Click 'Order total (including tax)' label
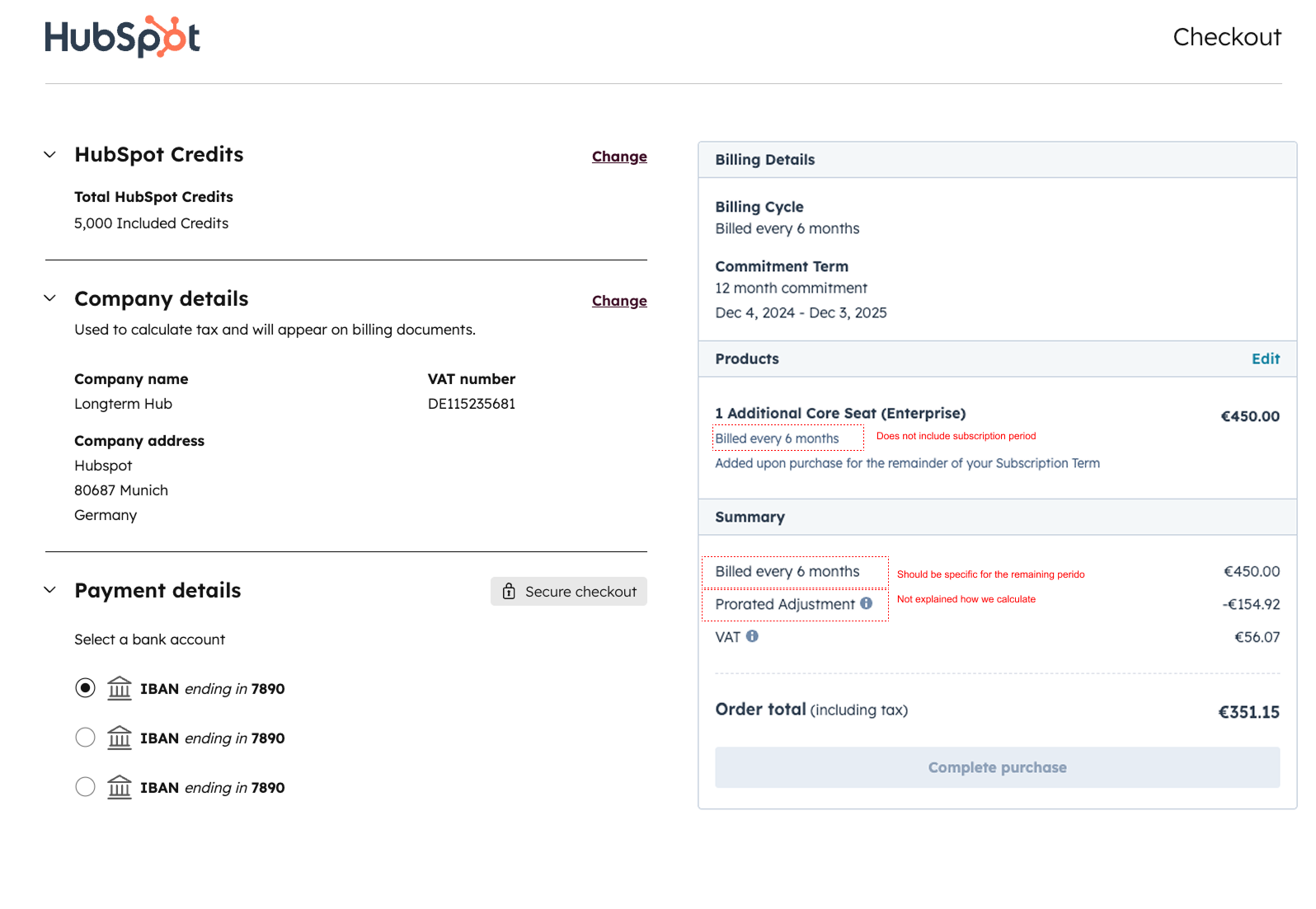1316x909 pixels. point(811,710)
